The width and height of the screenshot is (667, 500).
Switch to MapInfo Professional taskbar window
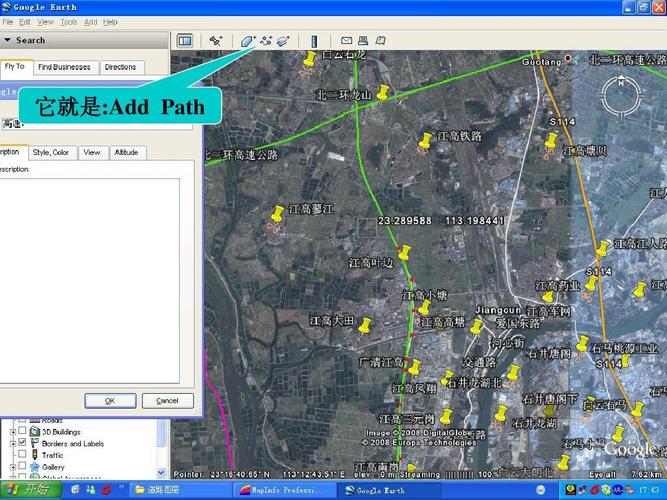point(284,490)
